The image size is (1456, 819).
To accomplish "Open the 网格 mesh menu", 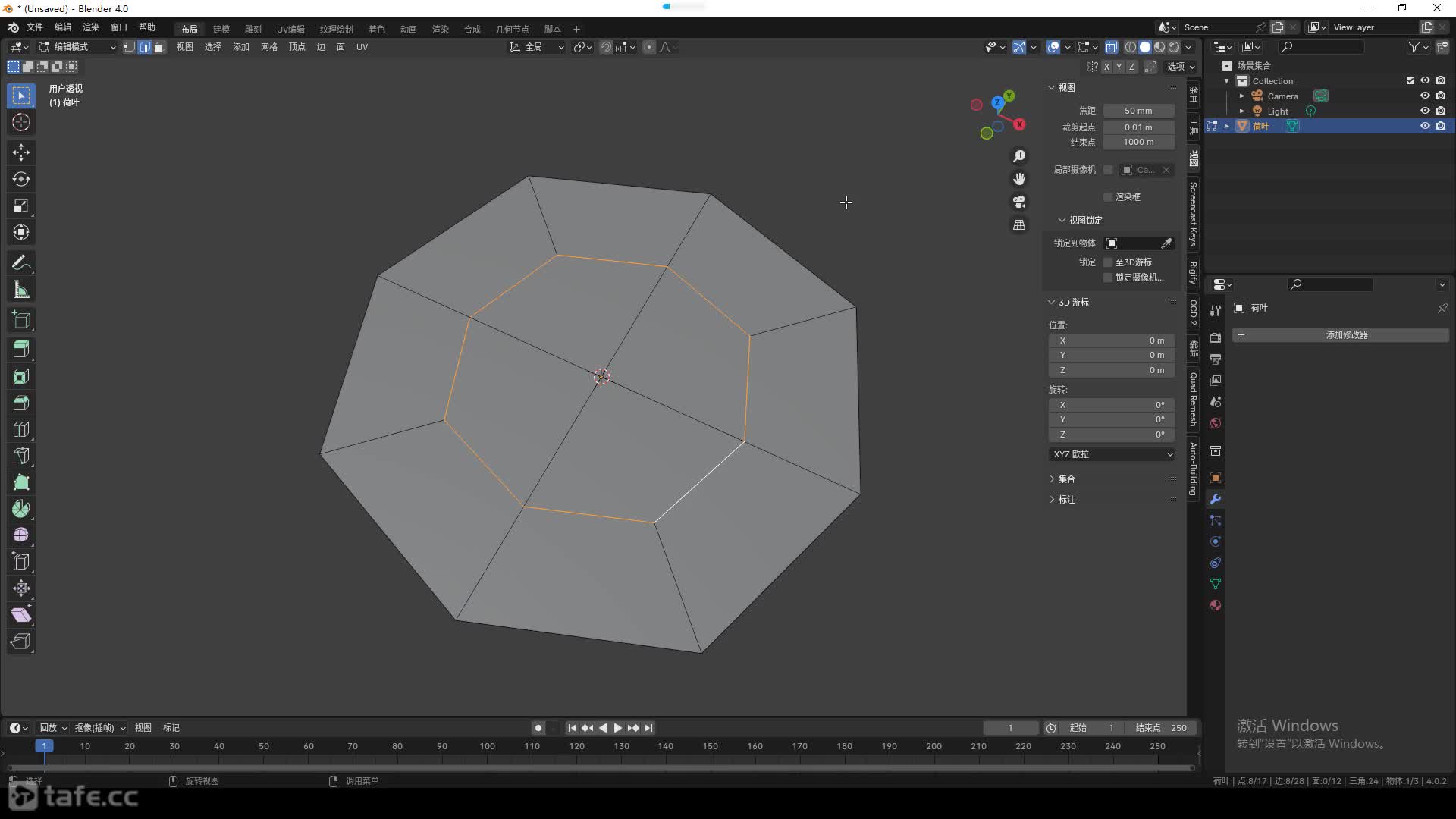I will coord(269,47).
